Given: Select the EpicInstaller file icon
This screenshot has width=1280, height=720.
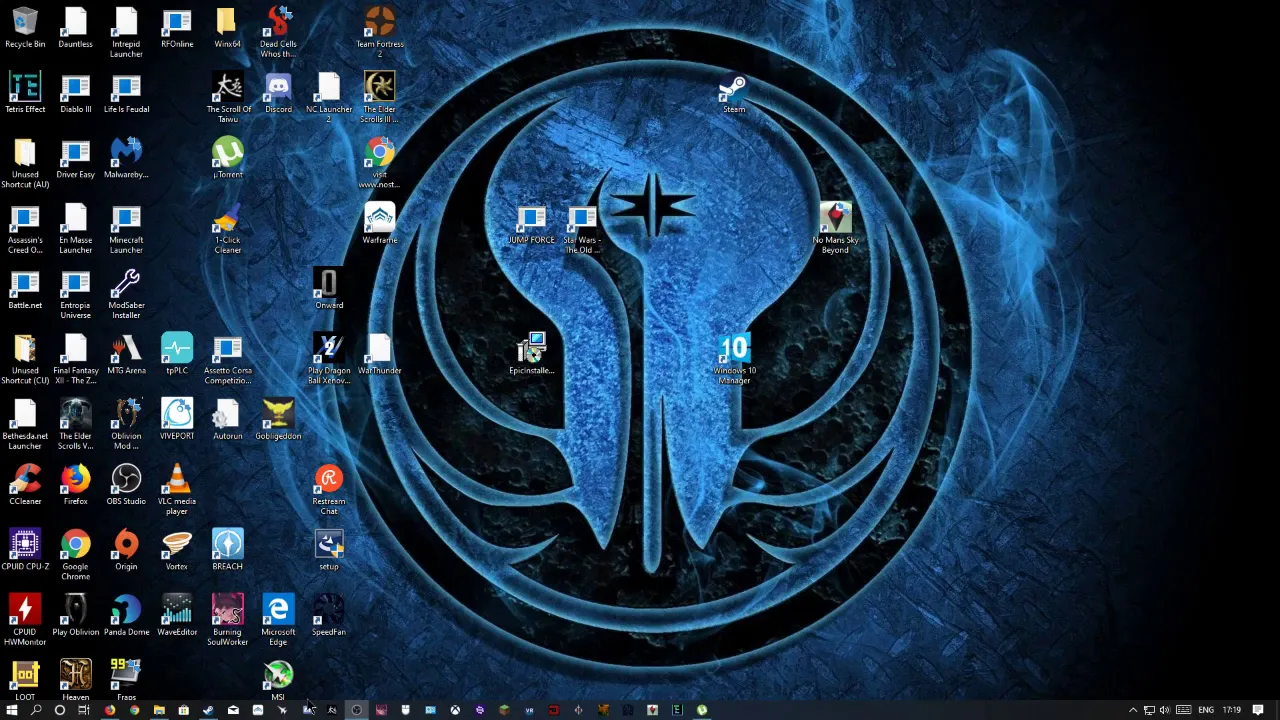Looking at the screenshot, I should click(531, 354).
